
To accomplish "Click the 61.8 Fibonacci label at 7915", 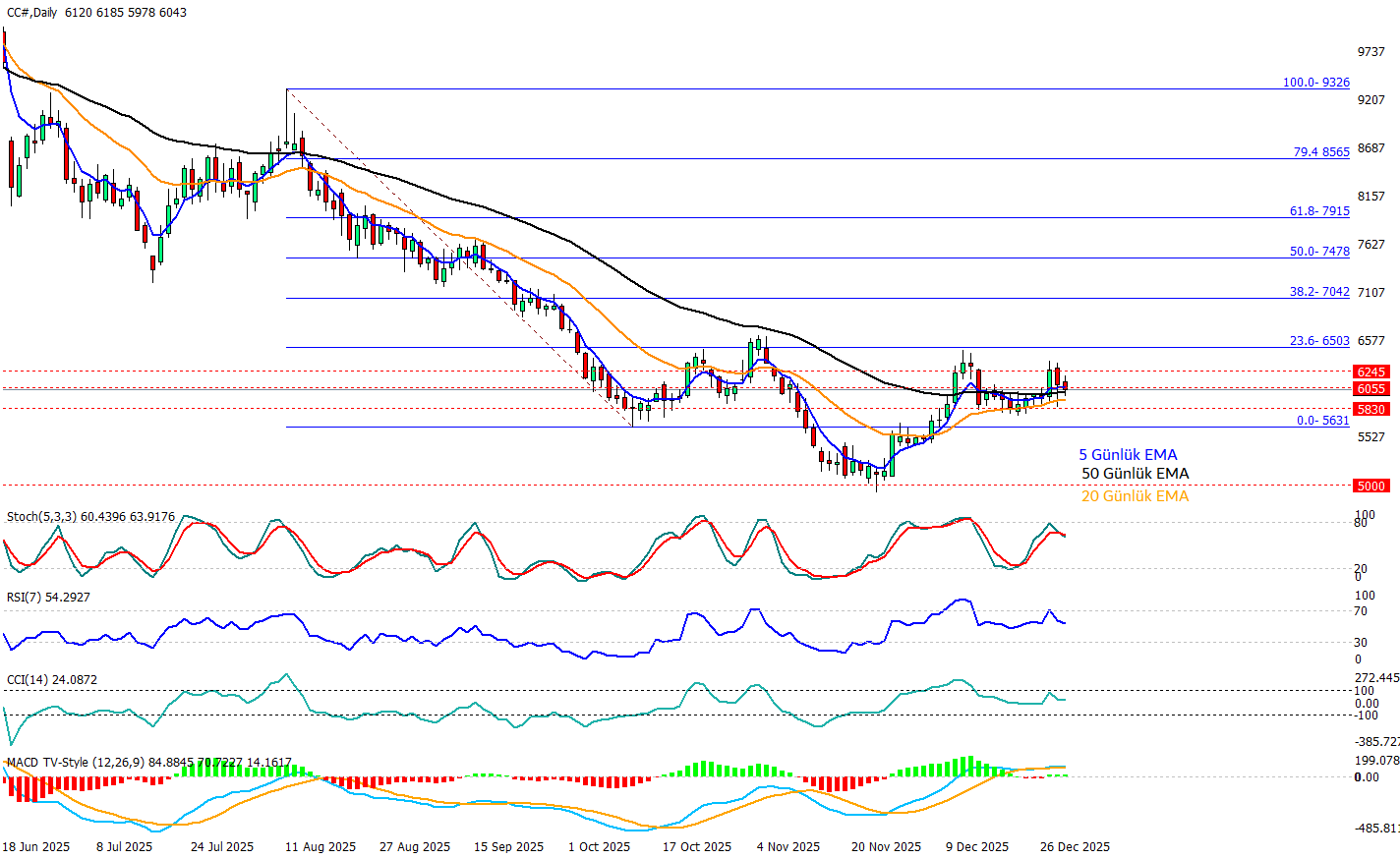I will click(1319, 211).
